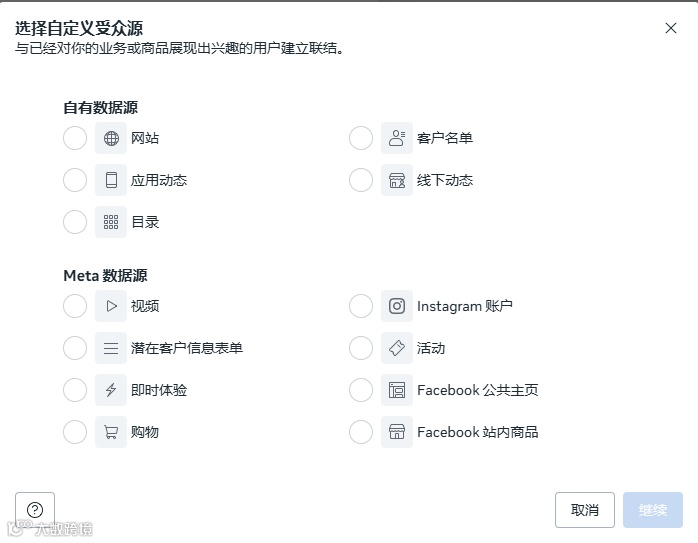Click the grid icon for 目录
Viewport: 698px width, 543px height.
(111, 222)
